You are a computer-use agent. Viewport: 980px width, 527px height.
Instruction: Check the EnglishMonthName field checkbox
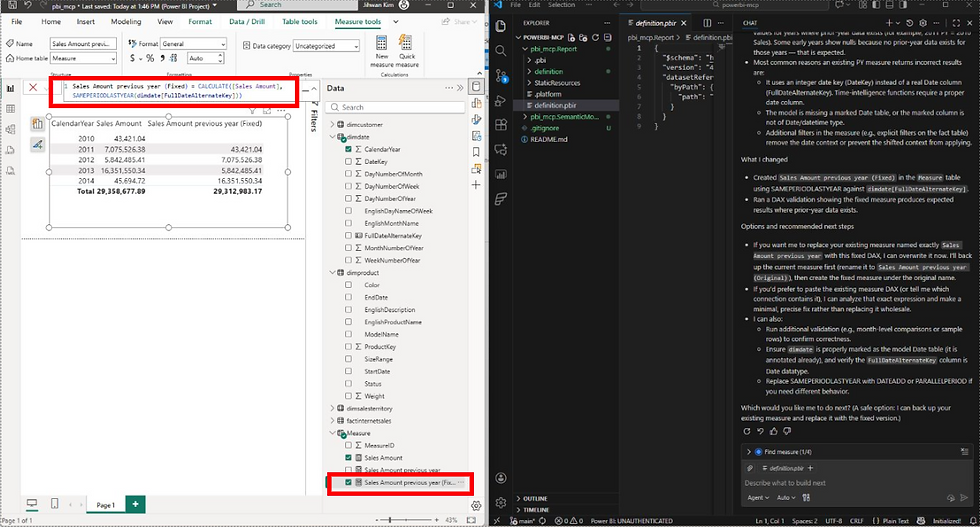(x=348, y=223)
